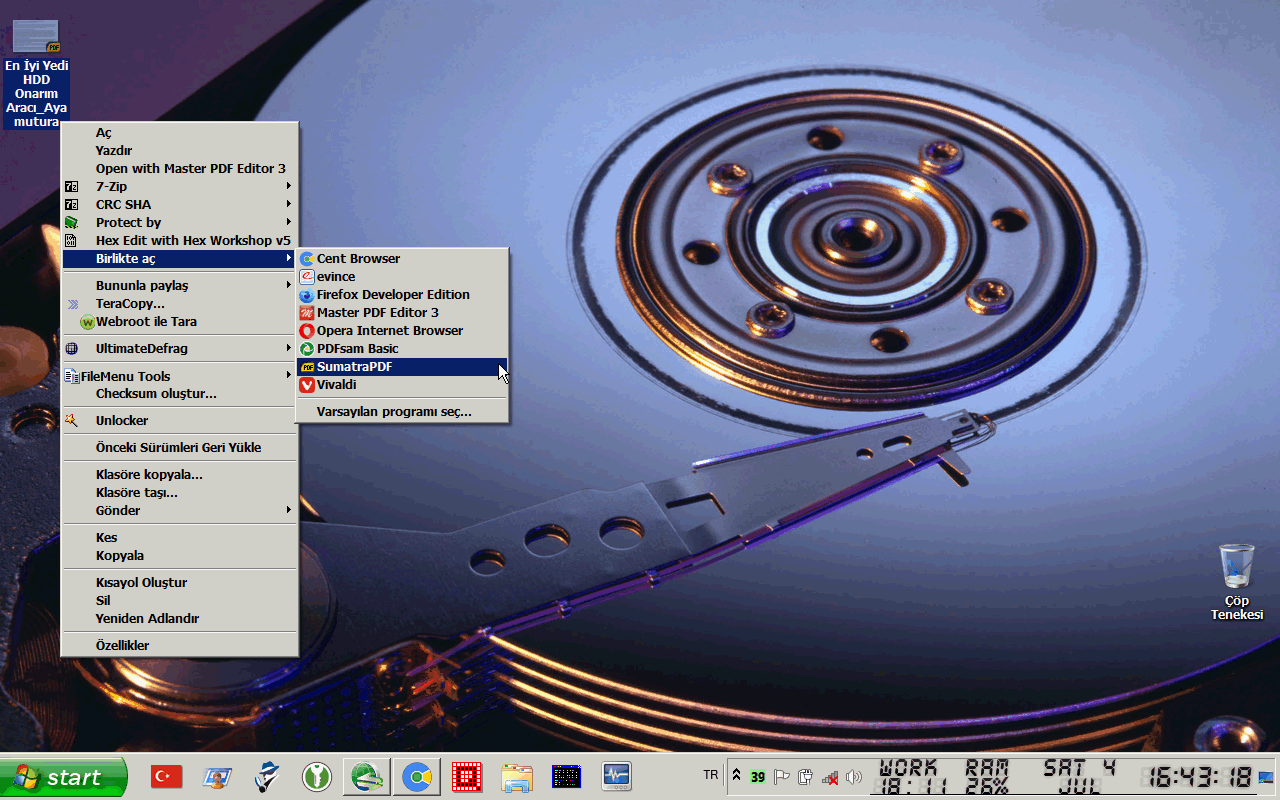Open with Vivaldi
Image resolution: width=1280 pixels, height=800 pixels.
tap(402, 384)
